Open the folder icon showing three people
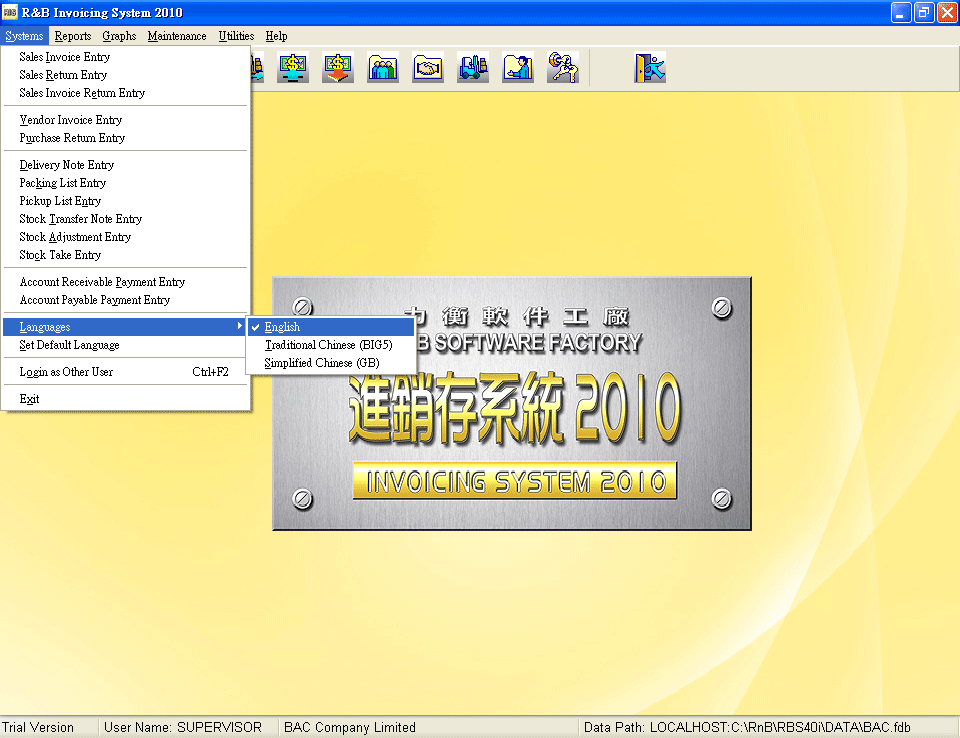 pyautogui.click(x=383, y=67)
